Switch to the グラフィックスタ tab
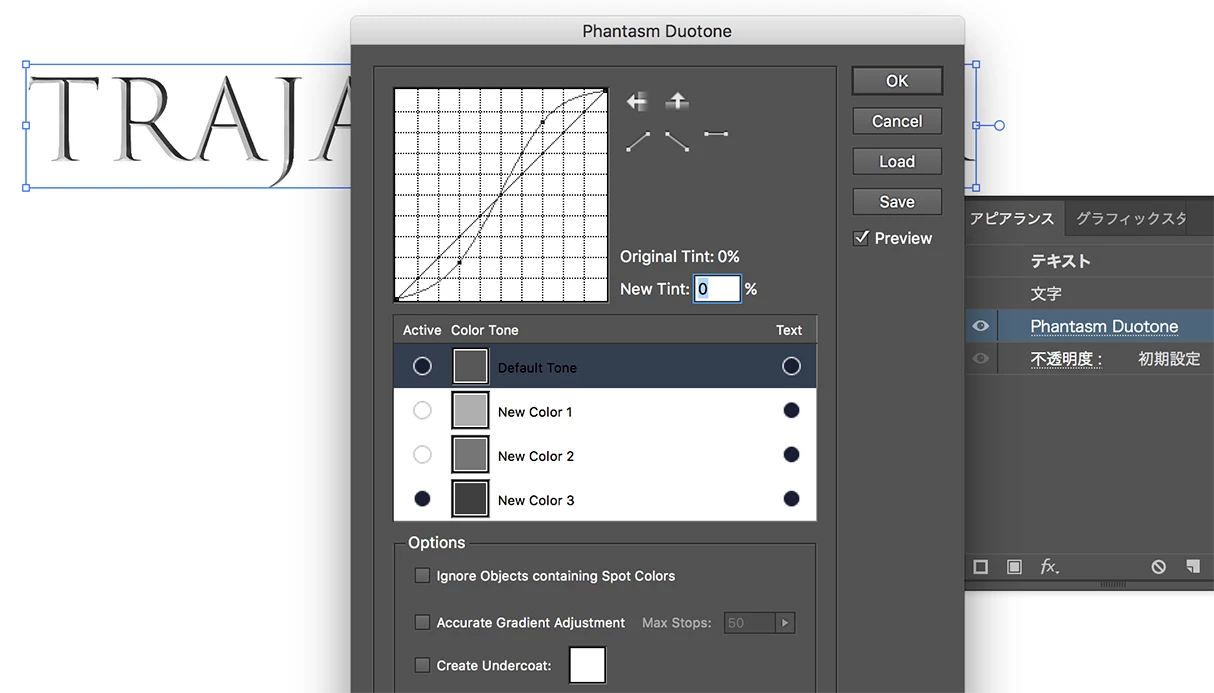Screen dimensions: 1214x693 click(x=1131, y=218)
